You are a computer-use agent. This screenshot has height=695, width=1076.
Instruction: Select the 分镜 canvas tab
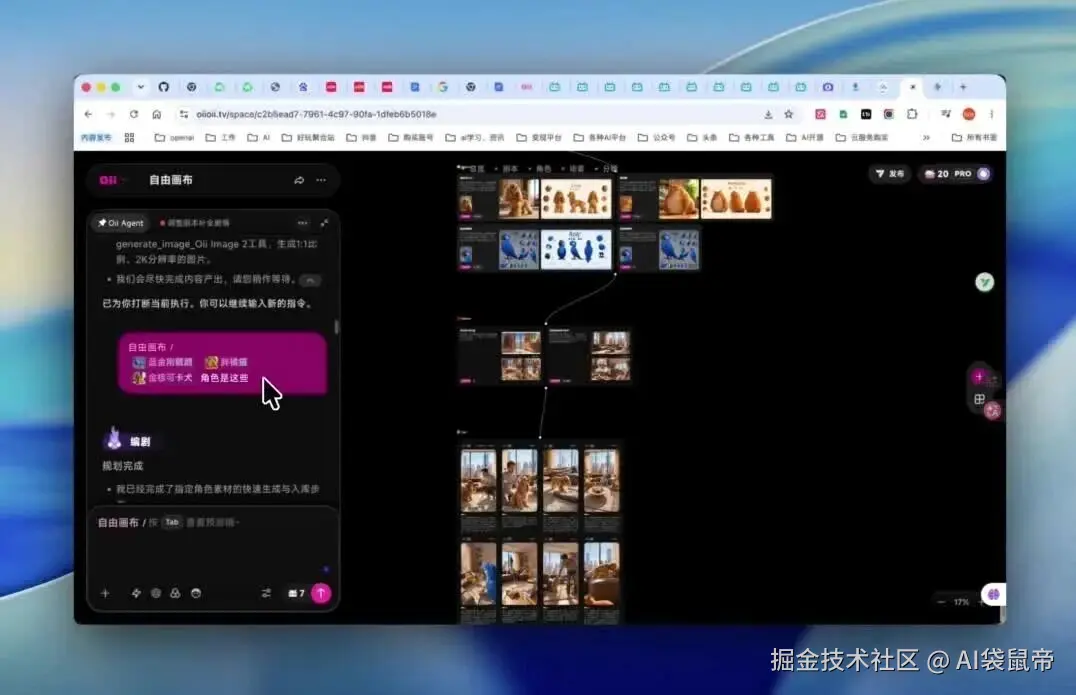tap(610, 168)
